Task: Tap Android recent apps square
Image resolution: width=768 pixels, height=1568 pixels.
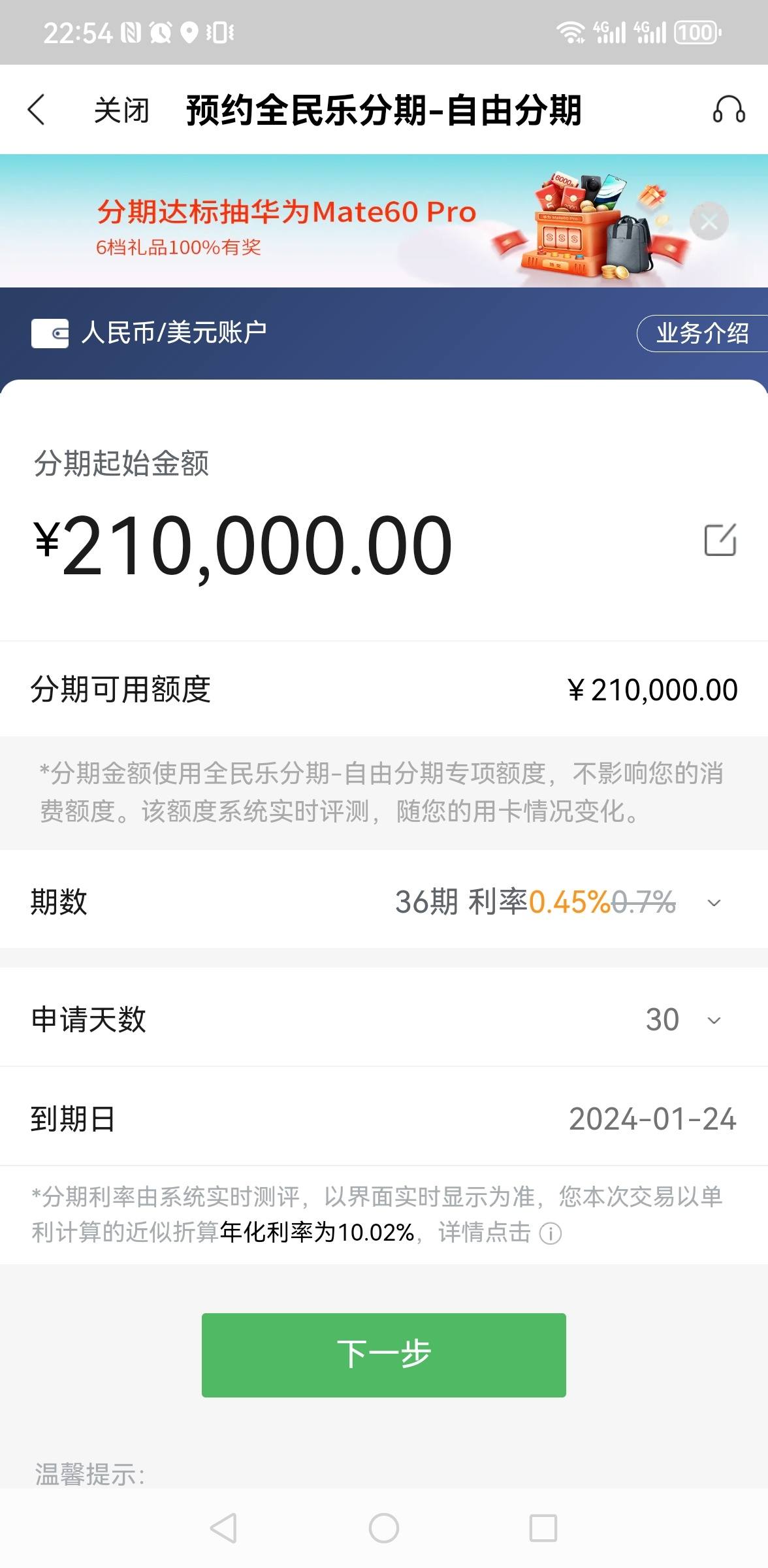Action: click(543, 1528)
